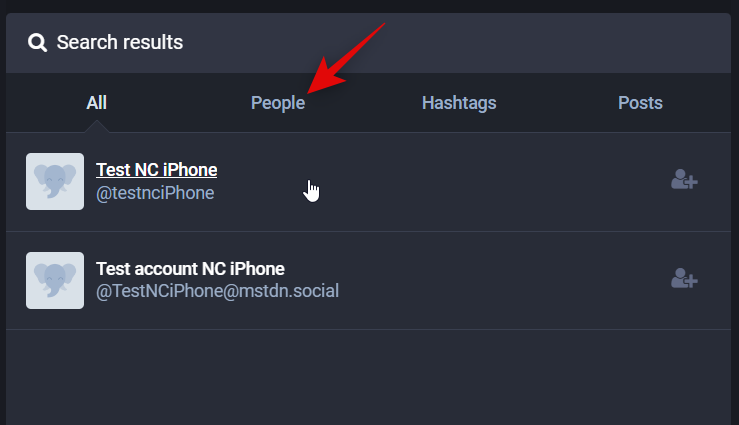Click the @TestNCiPhone@mstdn.social handle
Screen dimensions: 739x425
click(x=217, y=291)
